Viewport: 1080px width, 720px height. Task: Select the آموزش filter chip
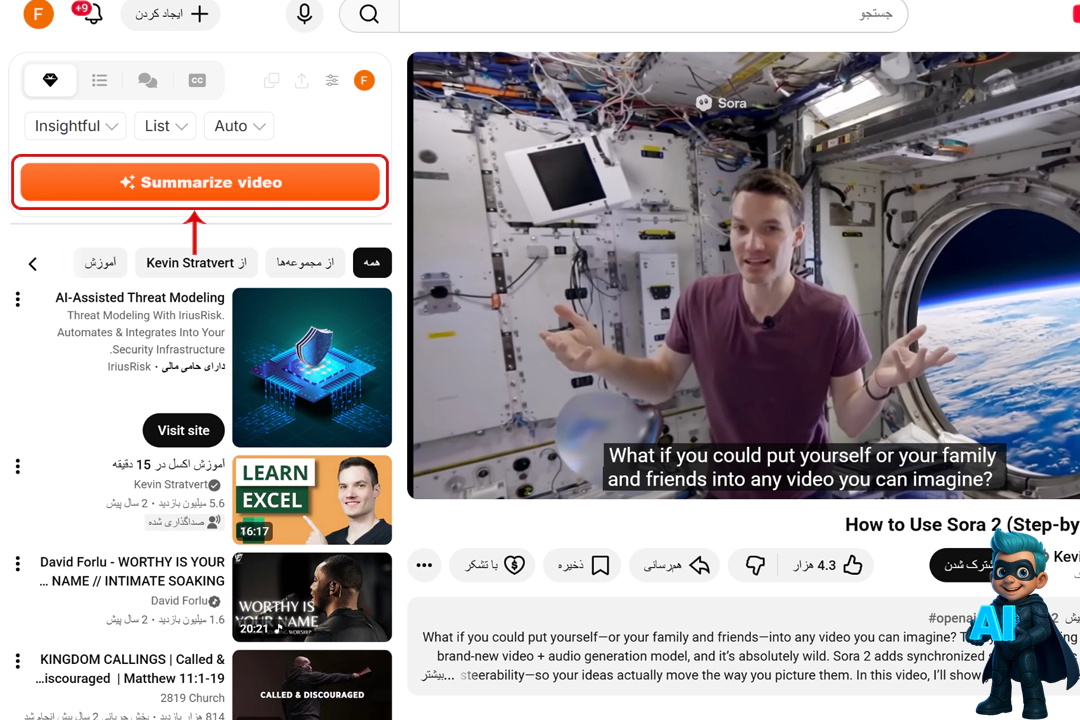click(x=100, y=263)
